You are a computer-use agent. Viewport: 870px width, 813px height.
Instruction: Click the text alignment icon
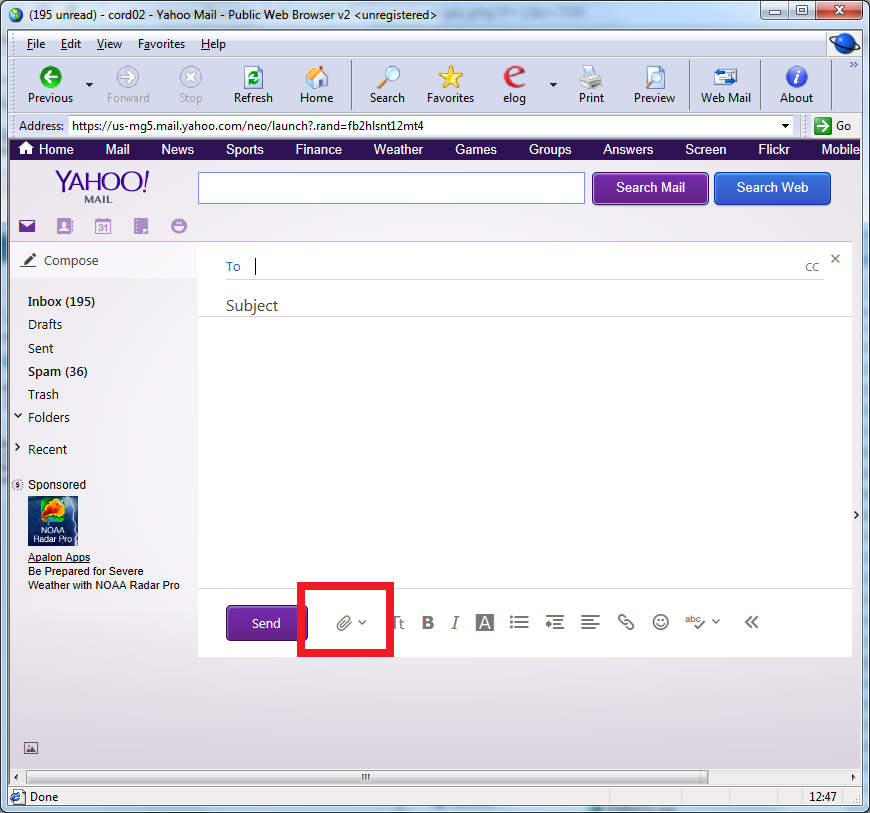coord(590,622)
